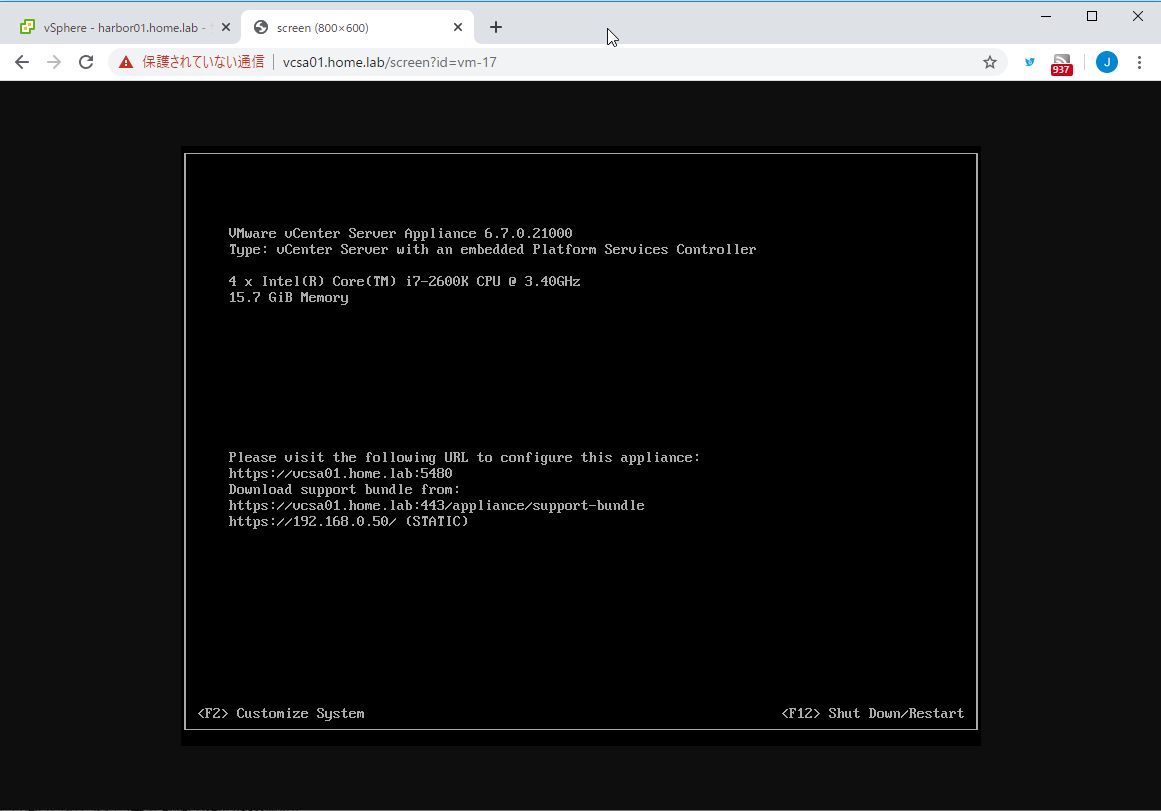Click the Download support bundle from: line
Screen dimensions: 1161x811
[x=344, y=490]
